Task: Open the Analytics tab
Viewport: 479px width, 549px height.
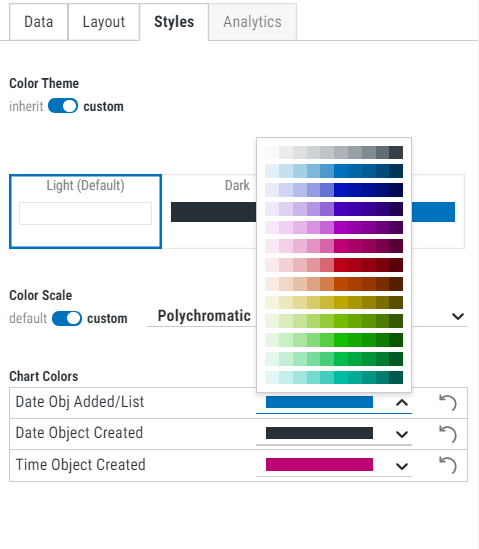Action: tap(252, 22)
